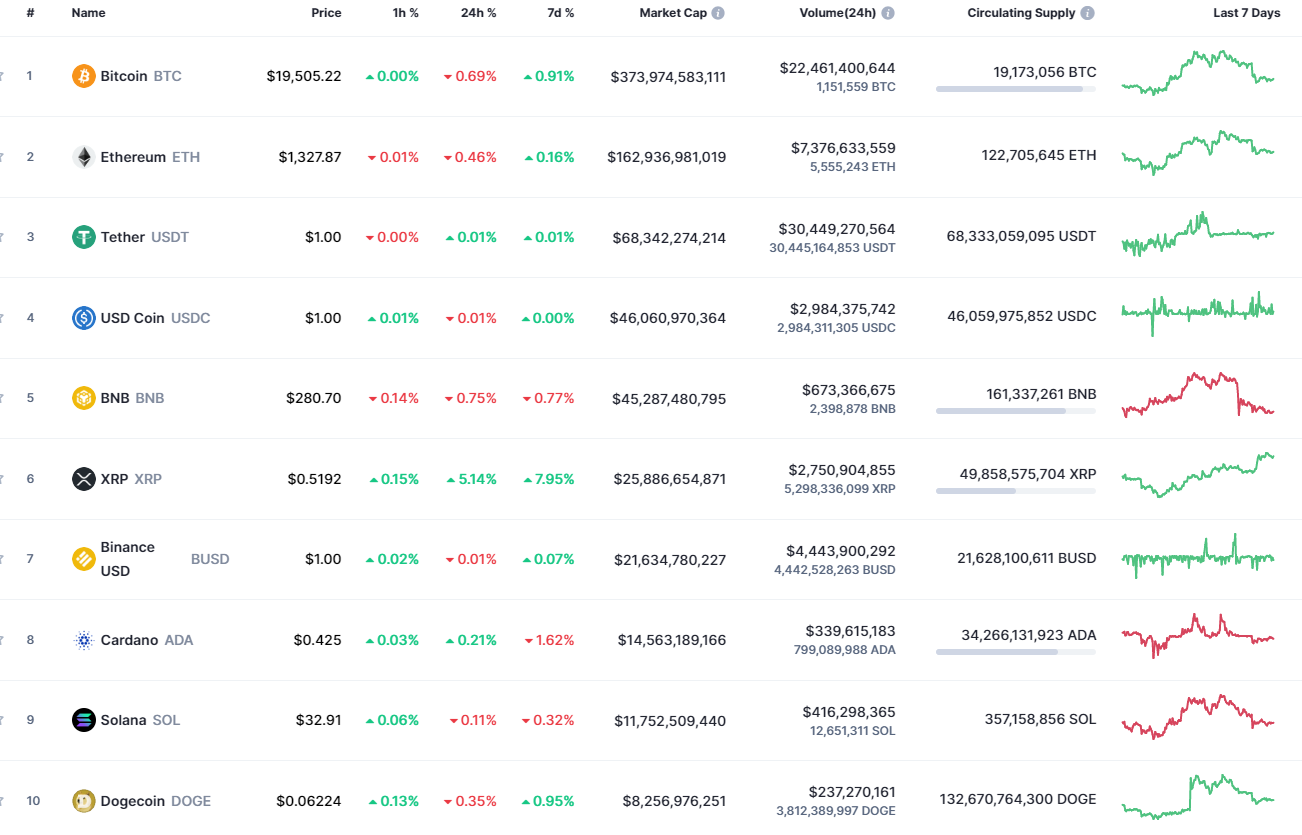
Task: Toggle the watchlist star next to Bitcoin
Action: [x=3, y=75]
